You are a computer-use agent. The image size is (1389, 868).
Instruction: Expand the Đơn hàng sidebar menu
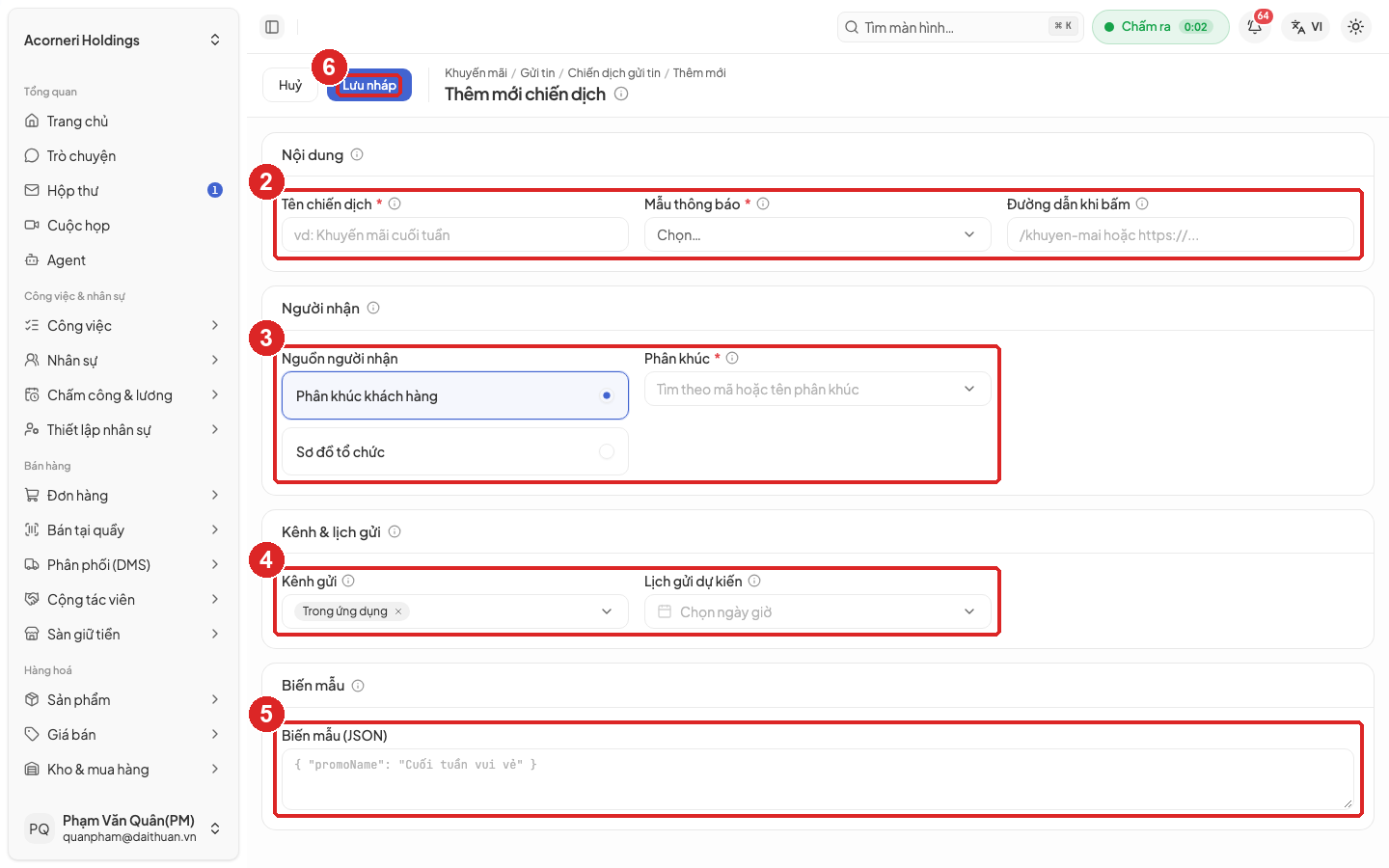click(123, 495)
